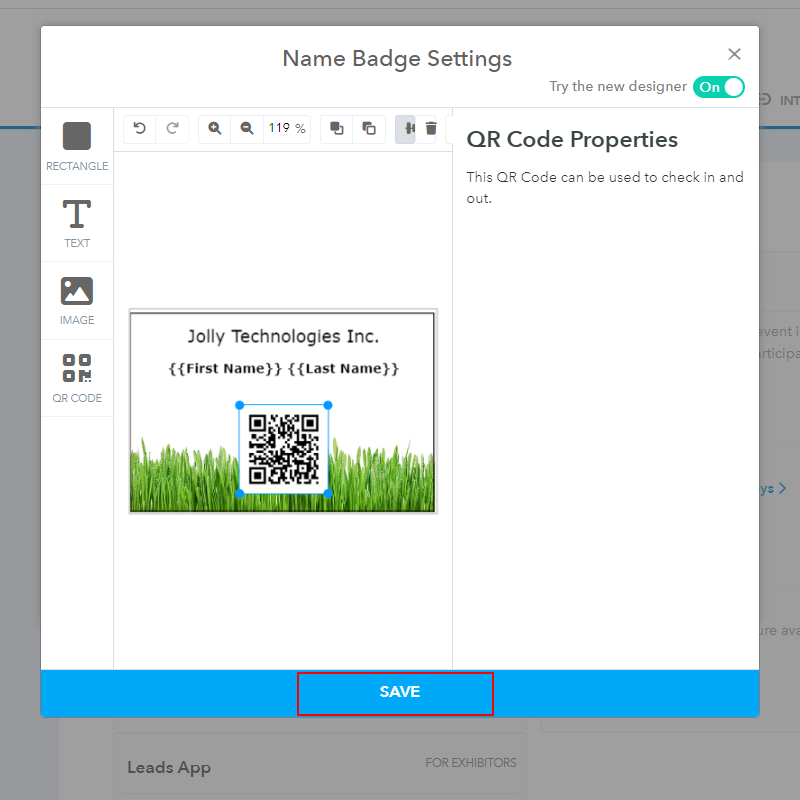Zoom in on the badge canvas
This screenshot has height=800, width=800.
215,128
